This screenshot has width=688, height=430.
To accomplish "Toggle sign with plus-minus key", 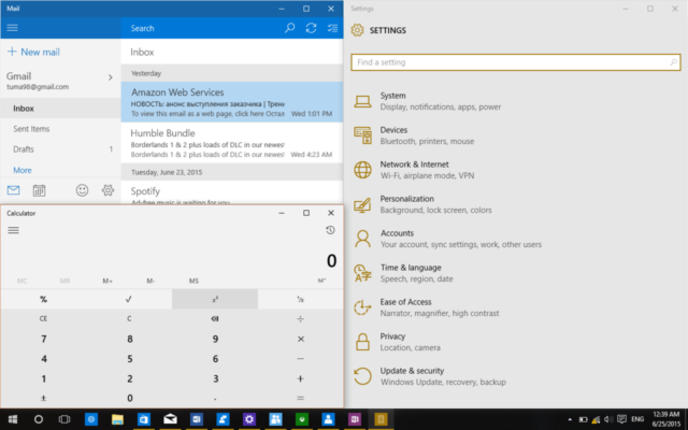I will 43,398.
